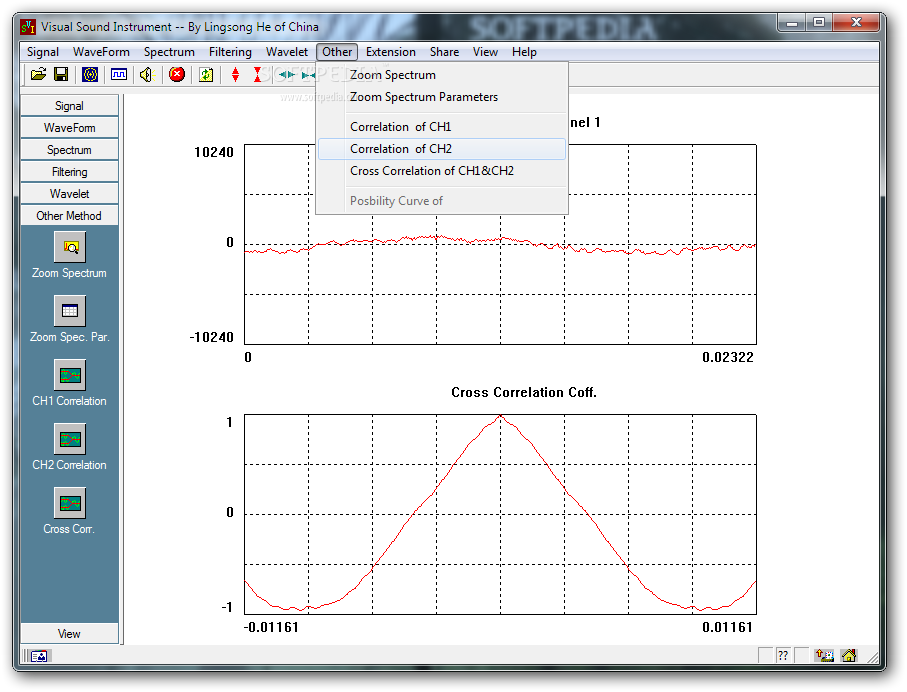Click the Cross Correlation Coff. chart title
Viewport: 907px width, 692px height.
tap(523, 392)
